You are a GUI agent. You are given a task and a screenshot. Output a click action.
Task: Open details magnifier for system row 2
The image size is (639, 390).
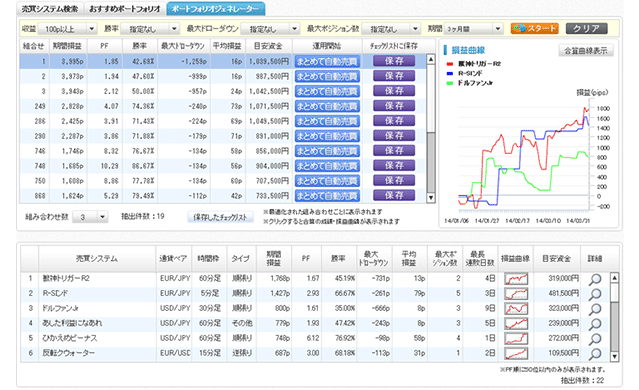(x=595, y=294)
